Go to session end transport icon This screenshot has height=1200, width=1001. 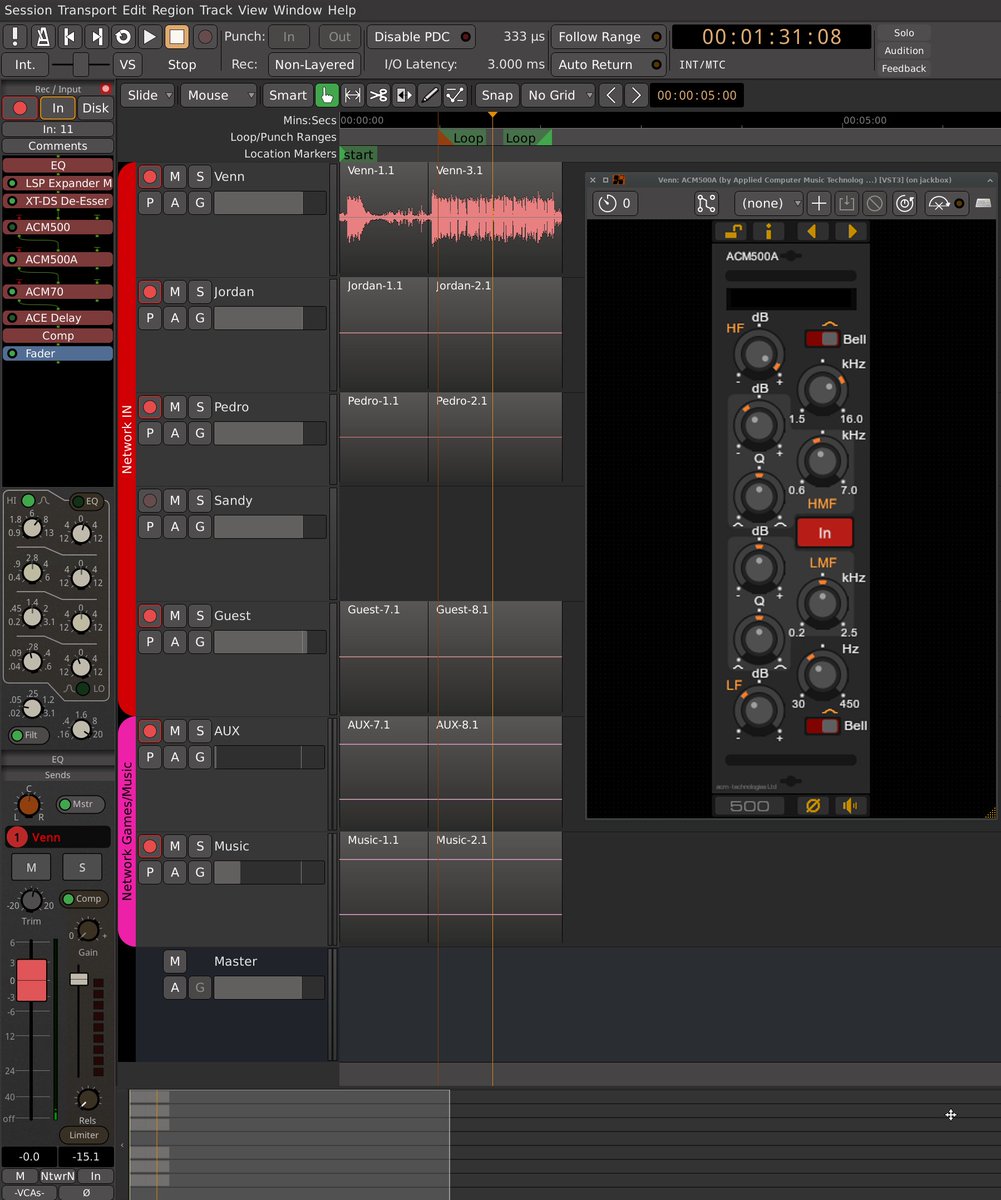coord(97,37)
